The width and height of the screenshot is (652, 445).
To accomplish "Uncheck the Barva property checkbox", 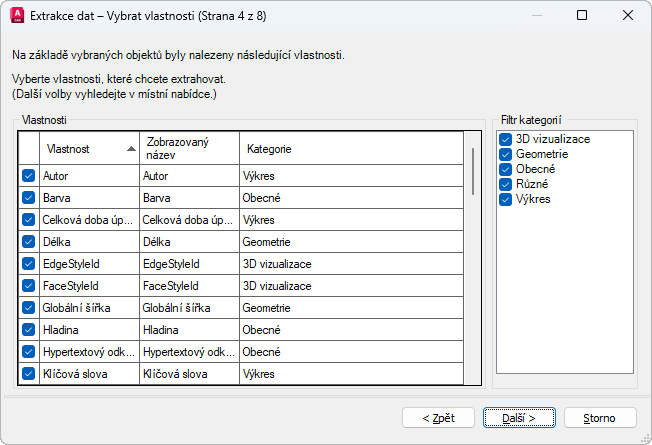I will pos(28,197).
